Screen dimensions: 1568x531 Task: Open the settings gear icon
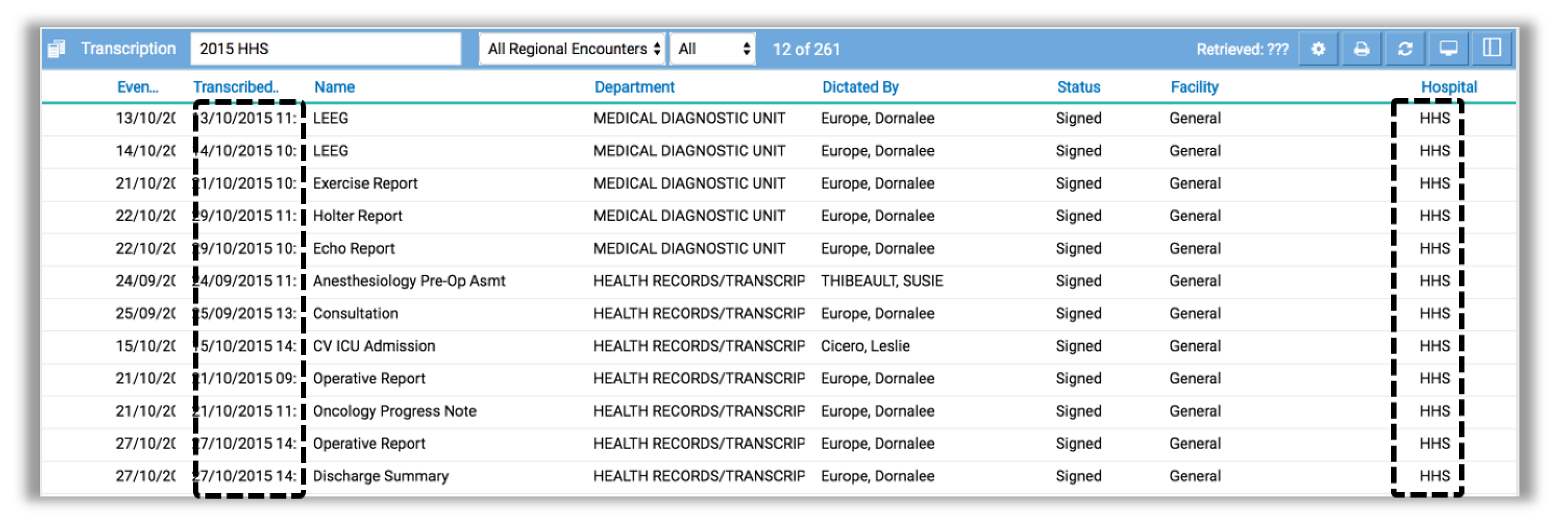point(1318,49)
